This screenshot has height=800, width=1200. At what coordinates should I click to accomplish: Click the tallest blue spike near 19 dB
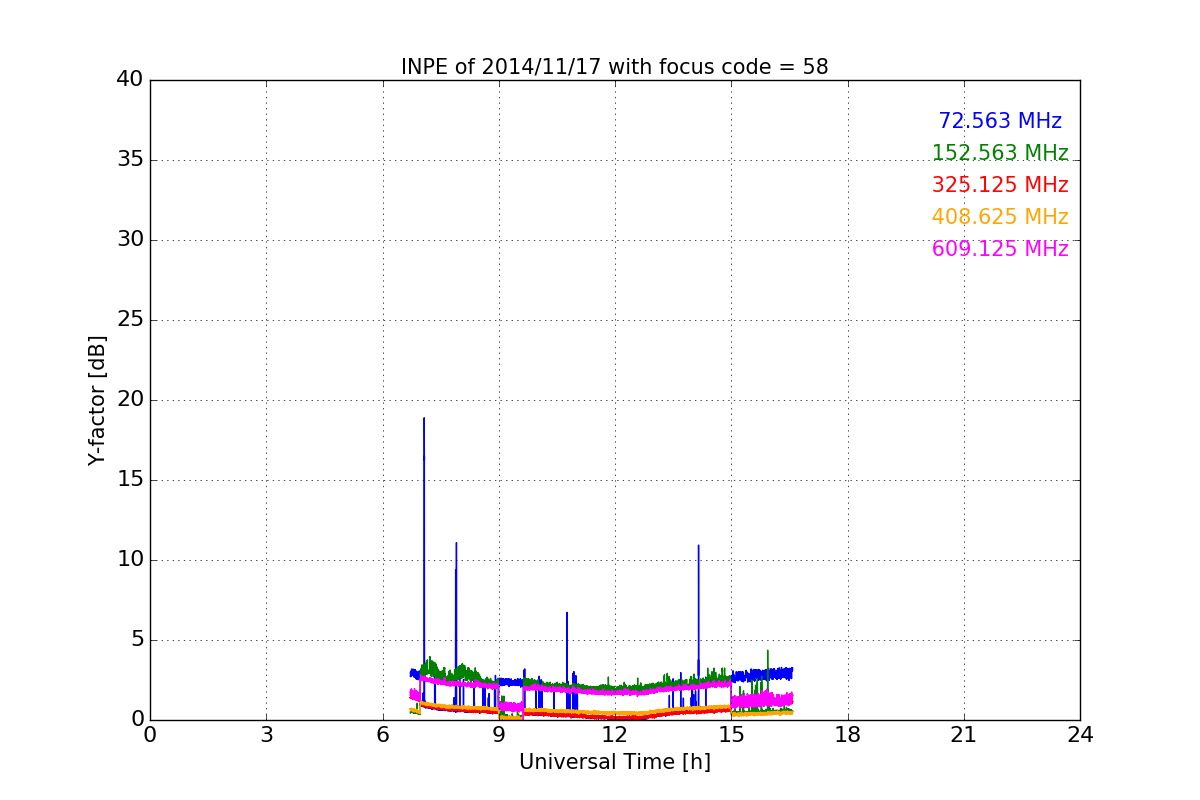click(x=424, y=419)
